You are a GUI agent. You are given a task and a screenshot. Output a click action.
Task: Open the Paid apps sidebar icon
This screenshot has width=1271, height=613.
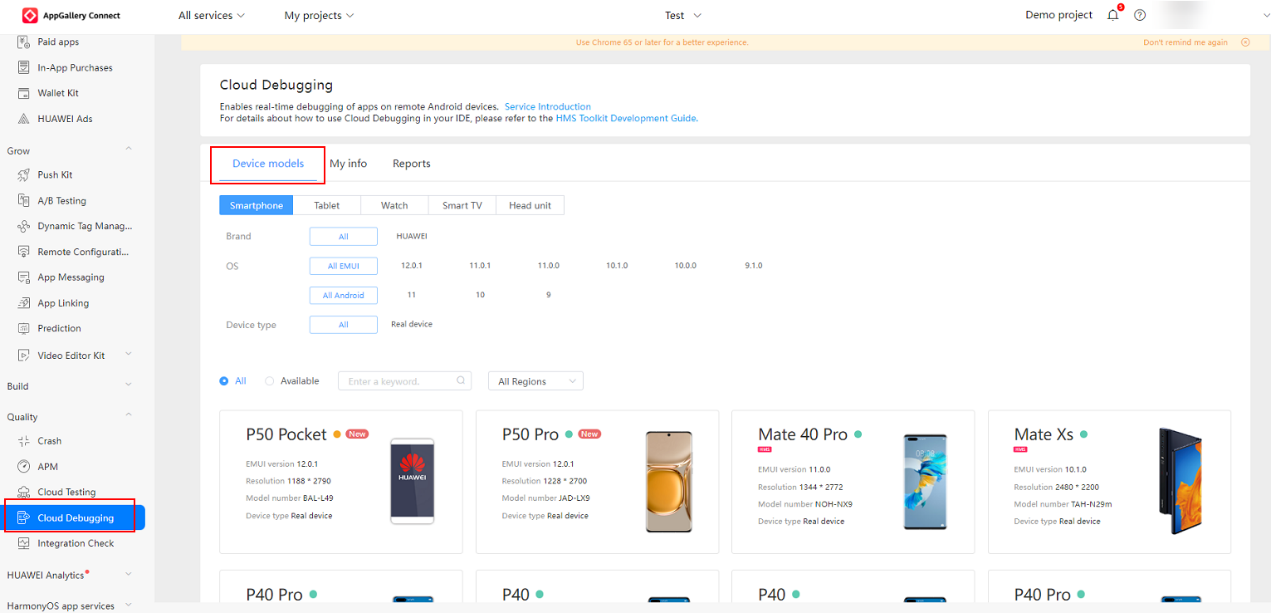(24, 42)
